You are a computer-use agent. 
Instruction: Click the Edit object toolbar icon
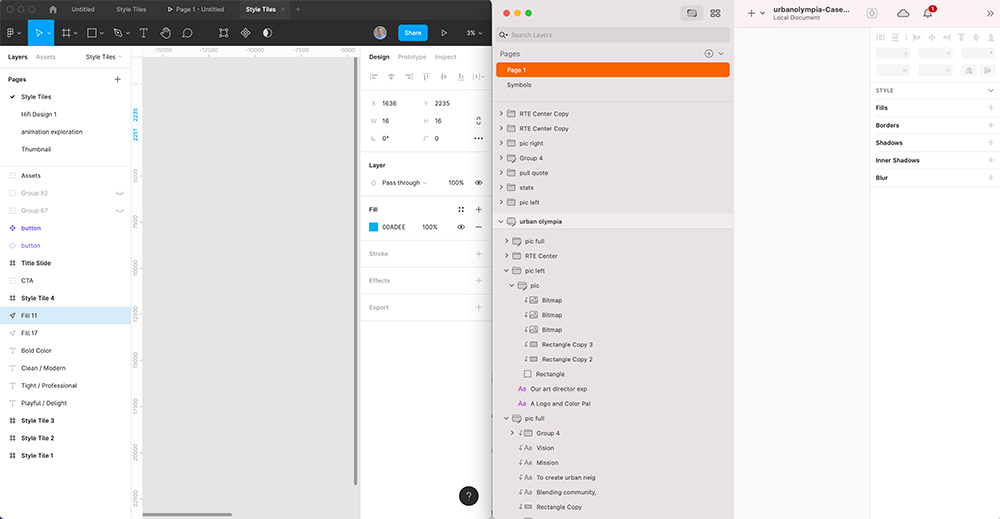tap(224, 33)
